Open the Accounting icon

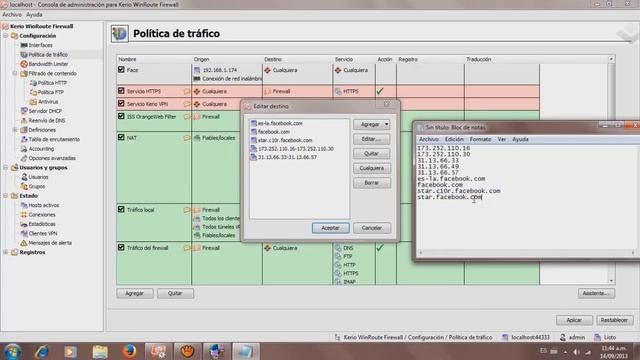(x=24, y=149)
